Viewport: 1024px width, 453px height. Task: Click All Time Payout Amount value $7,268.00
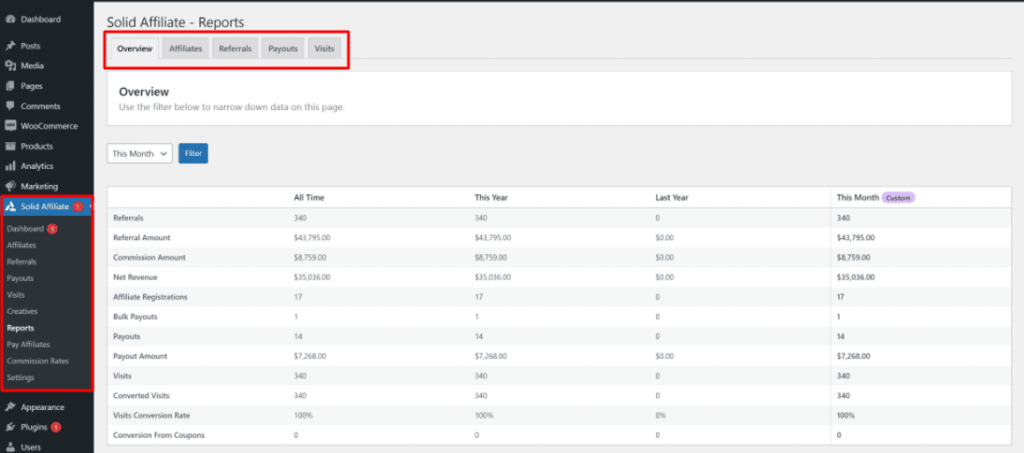pos(310,356)
